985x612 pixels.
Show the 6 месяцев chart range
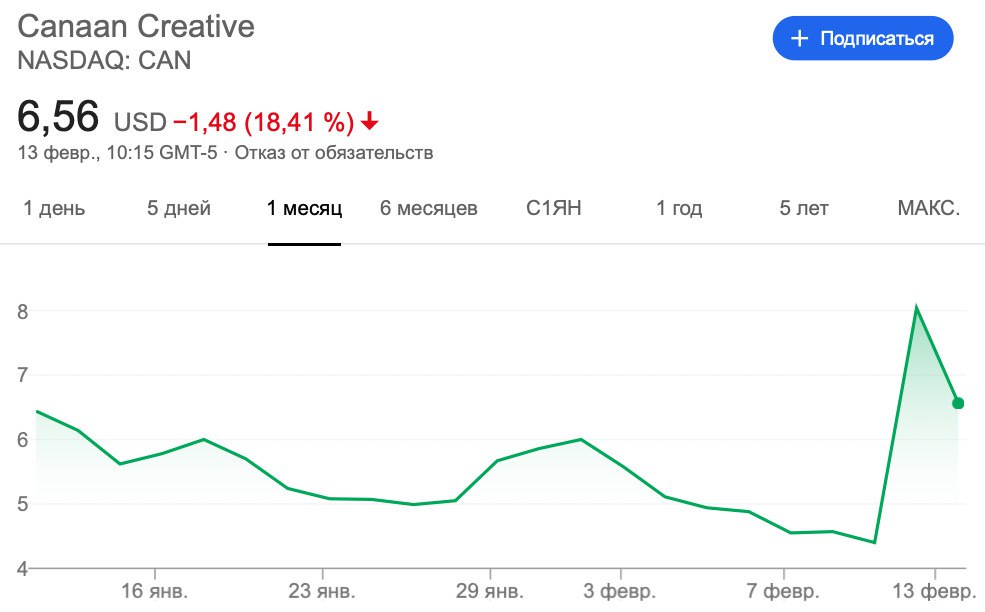[x=429, y=208]
